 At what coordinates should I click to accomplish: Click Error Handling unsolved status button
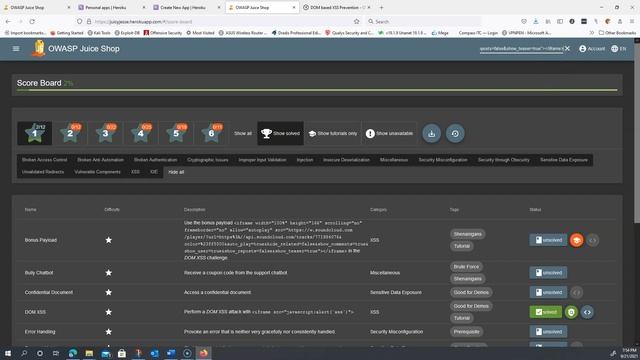coord(548,331)
